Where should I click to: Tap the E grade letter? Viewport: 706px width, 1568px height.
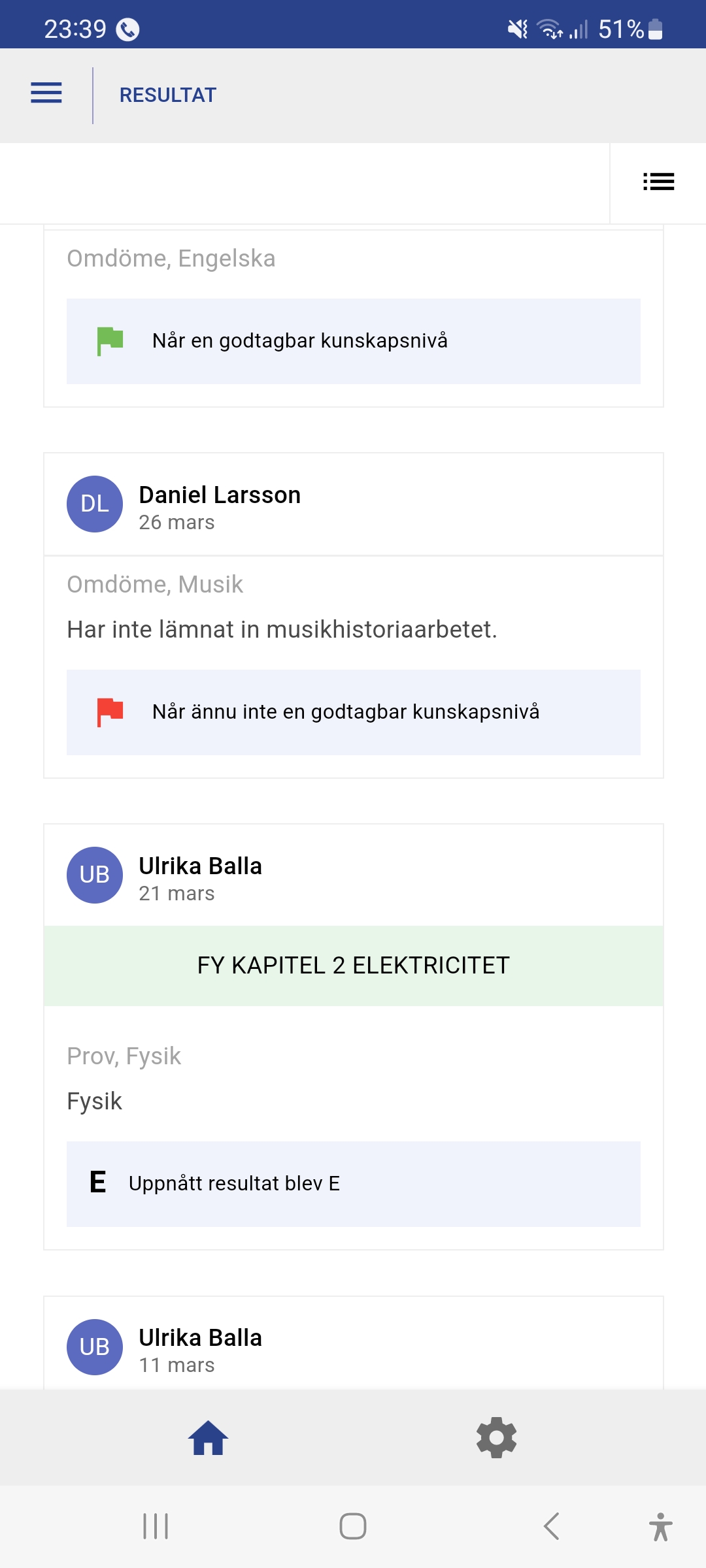pyautogui.click(x=98, y=1183)
